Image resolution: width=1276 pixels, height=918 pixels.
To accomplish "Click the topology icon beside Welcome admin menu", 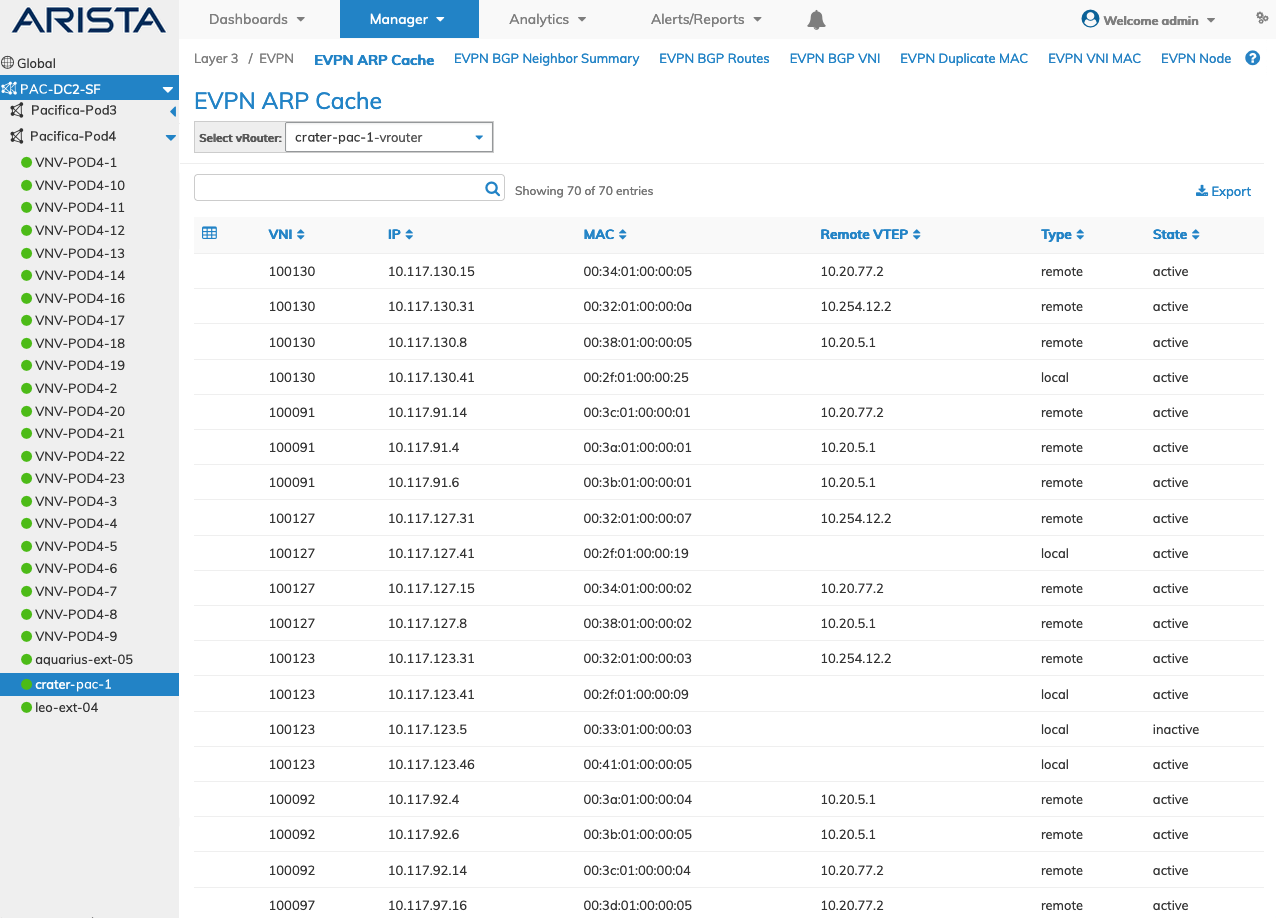I will point(1264,18).
